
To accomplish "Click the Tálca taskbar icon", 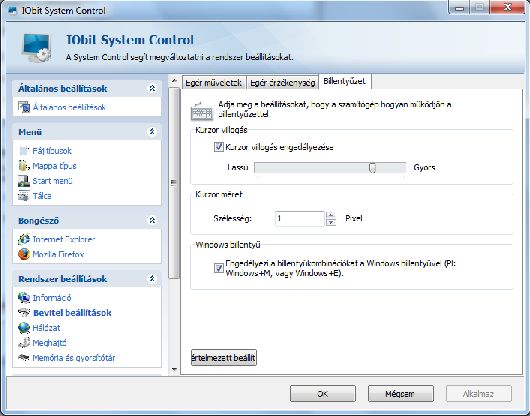I will click(x=24, y=196).
